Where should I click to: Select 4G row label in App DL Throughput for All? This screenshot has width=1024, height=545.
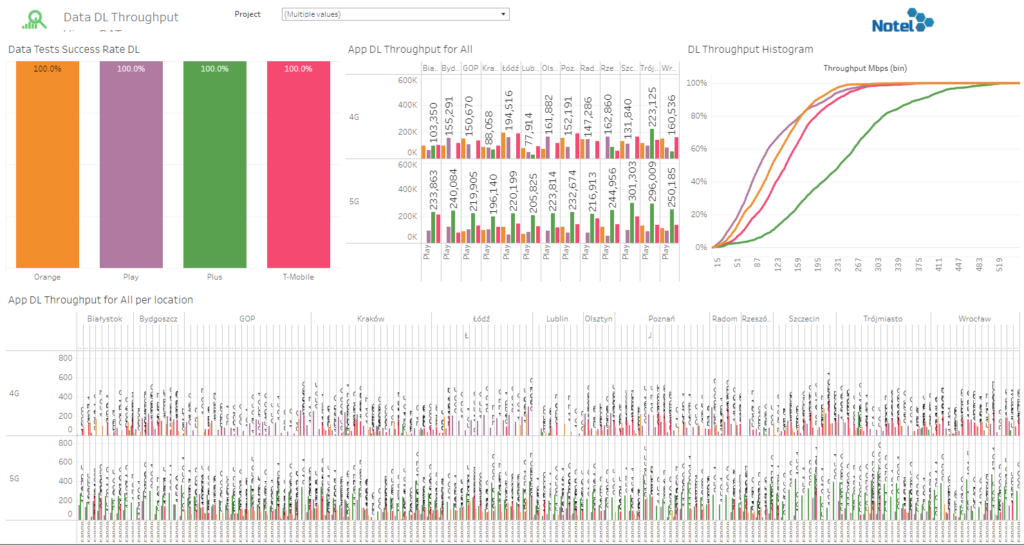(354, 116)
